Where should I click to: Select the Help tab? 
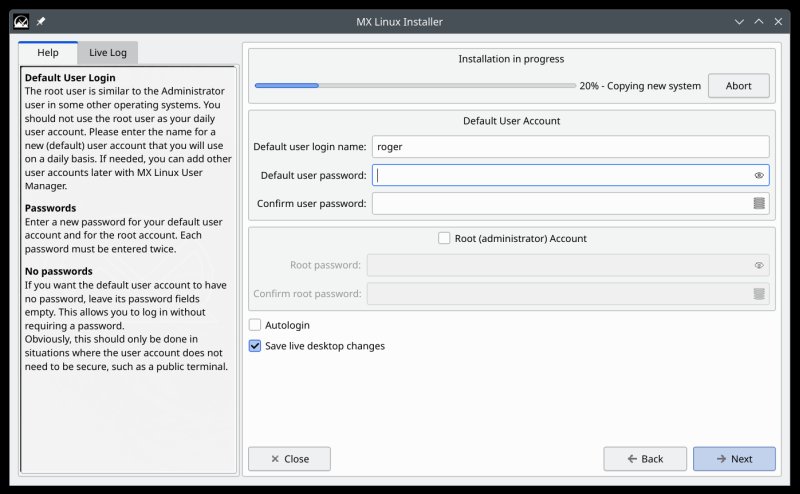pyautogui.click(x=48, y=53)
